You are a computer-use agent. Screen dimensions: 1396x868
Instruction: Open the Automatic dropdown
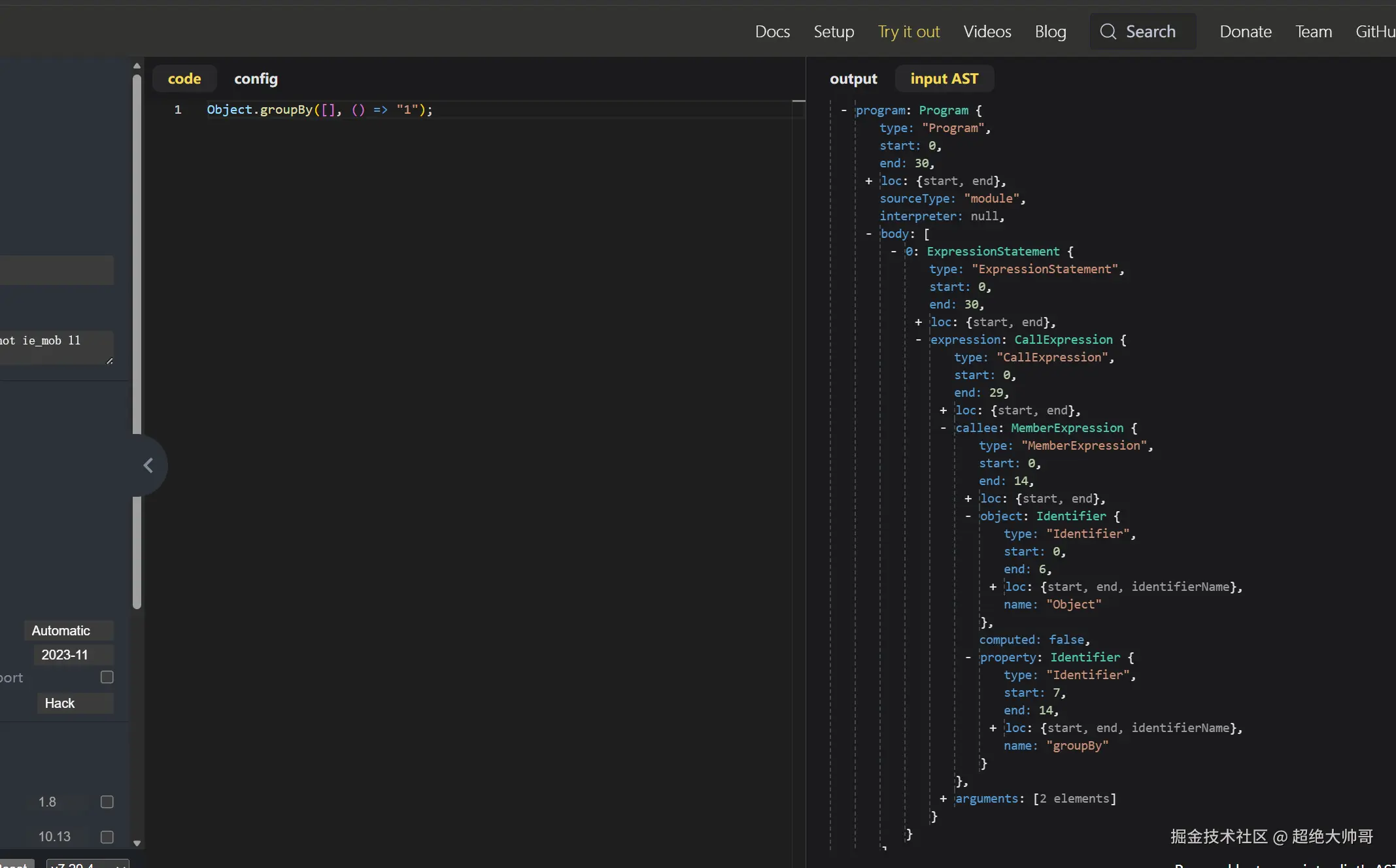click(x=69, y=631)
